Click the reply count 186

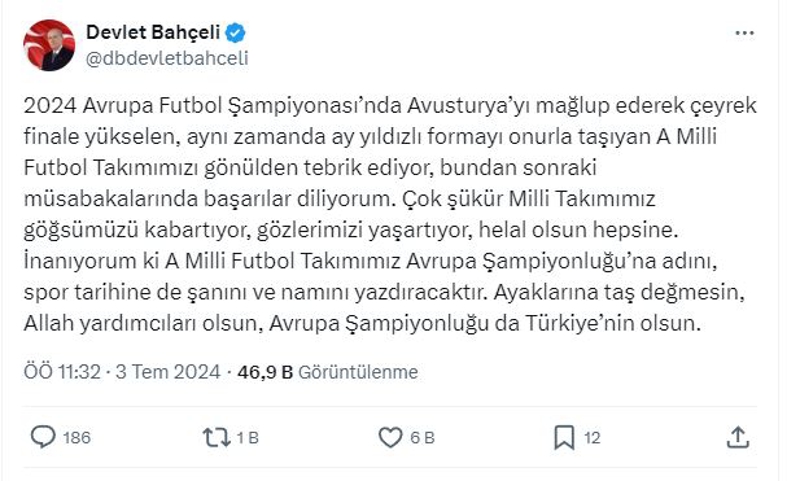click(77, 438)
